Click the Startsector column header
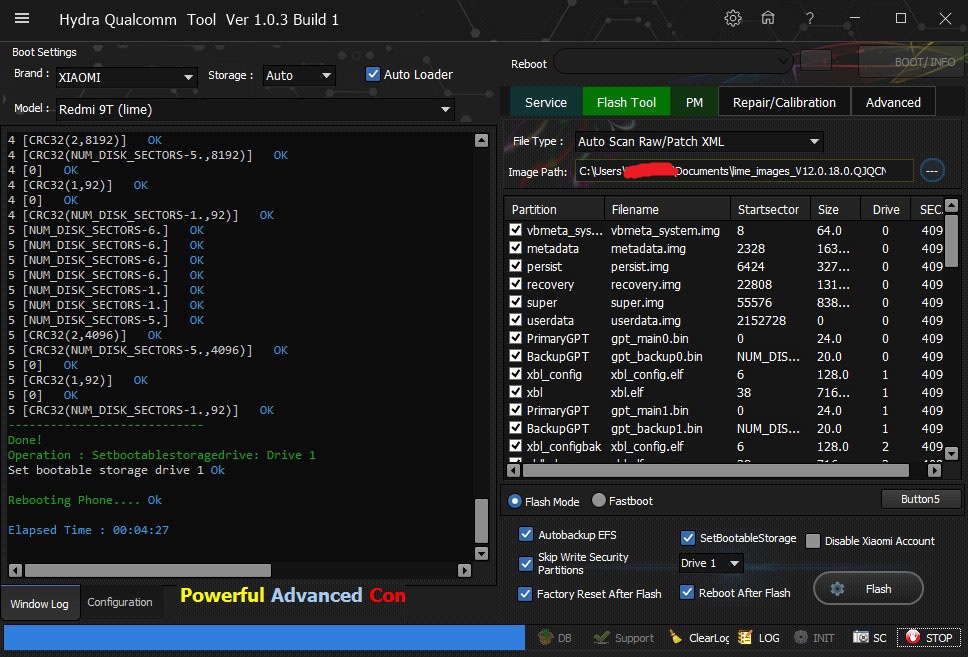This screenshot has width=968, height=657. pos(770,209)
